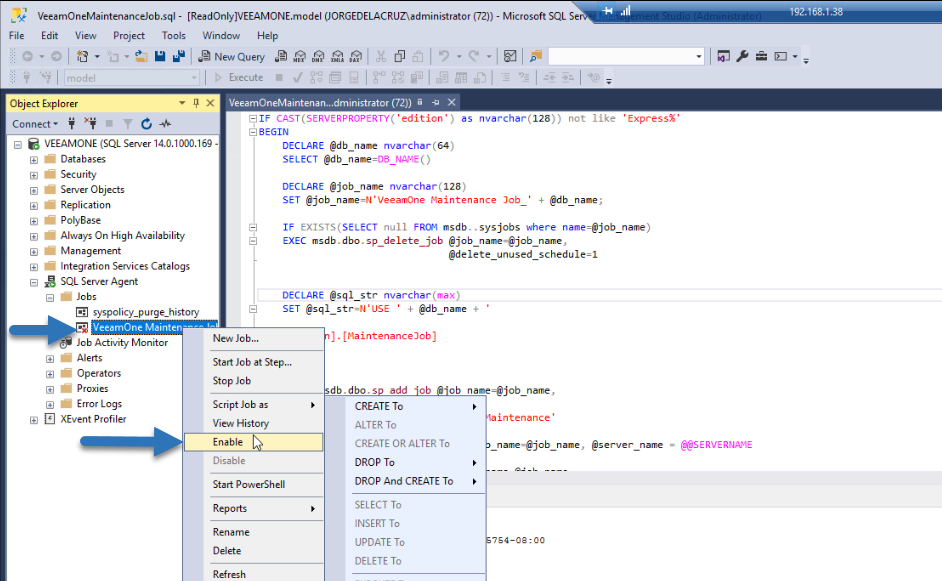Image resolution: width=942 pixels, height=581 pixels.
Task: Open the Connect dropdown in Object Explorer
Action: (35, 124)
